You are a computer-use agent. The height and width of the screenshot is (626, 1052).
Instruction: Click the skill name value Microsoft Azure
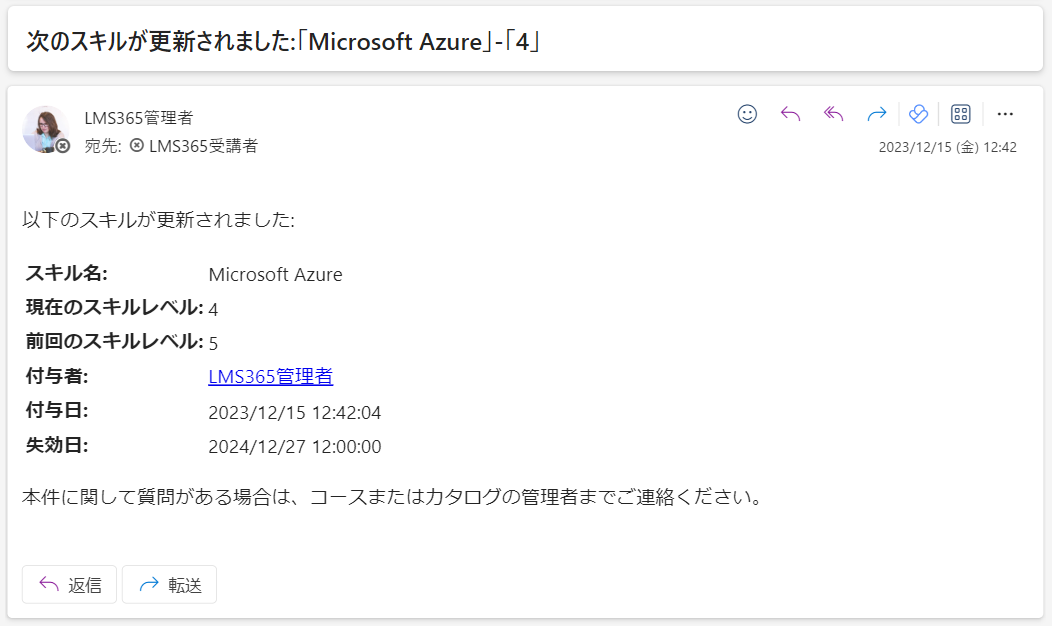coord(275,274)
